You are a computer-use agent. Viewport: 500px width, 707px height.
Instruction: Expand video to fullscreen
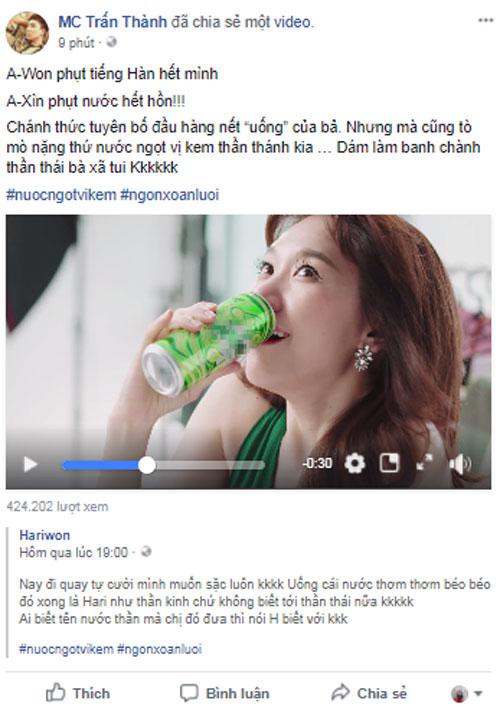click(424, 463)
